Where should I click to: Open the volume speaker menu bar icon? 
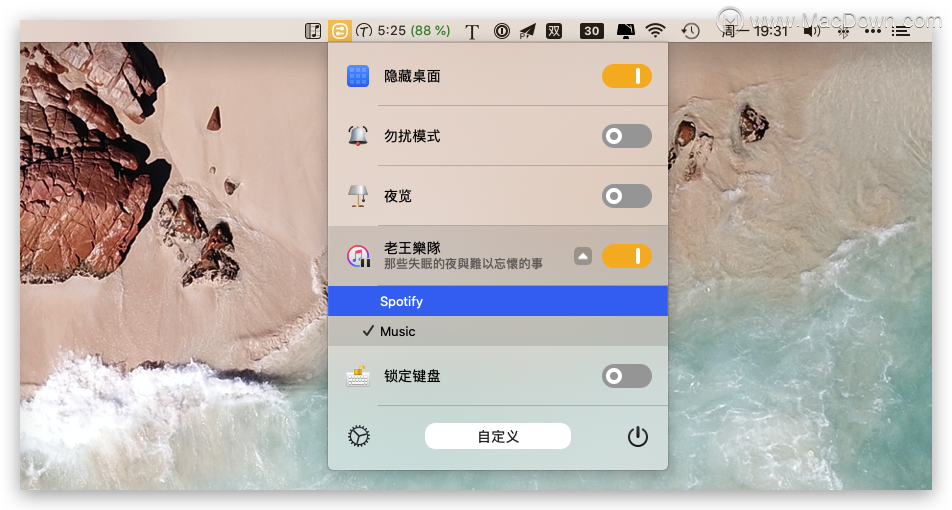pos(812,31)
